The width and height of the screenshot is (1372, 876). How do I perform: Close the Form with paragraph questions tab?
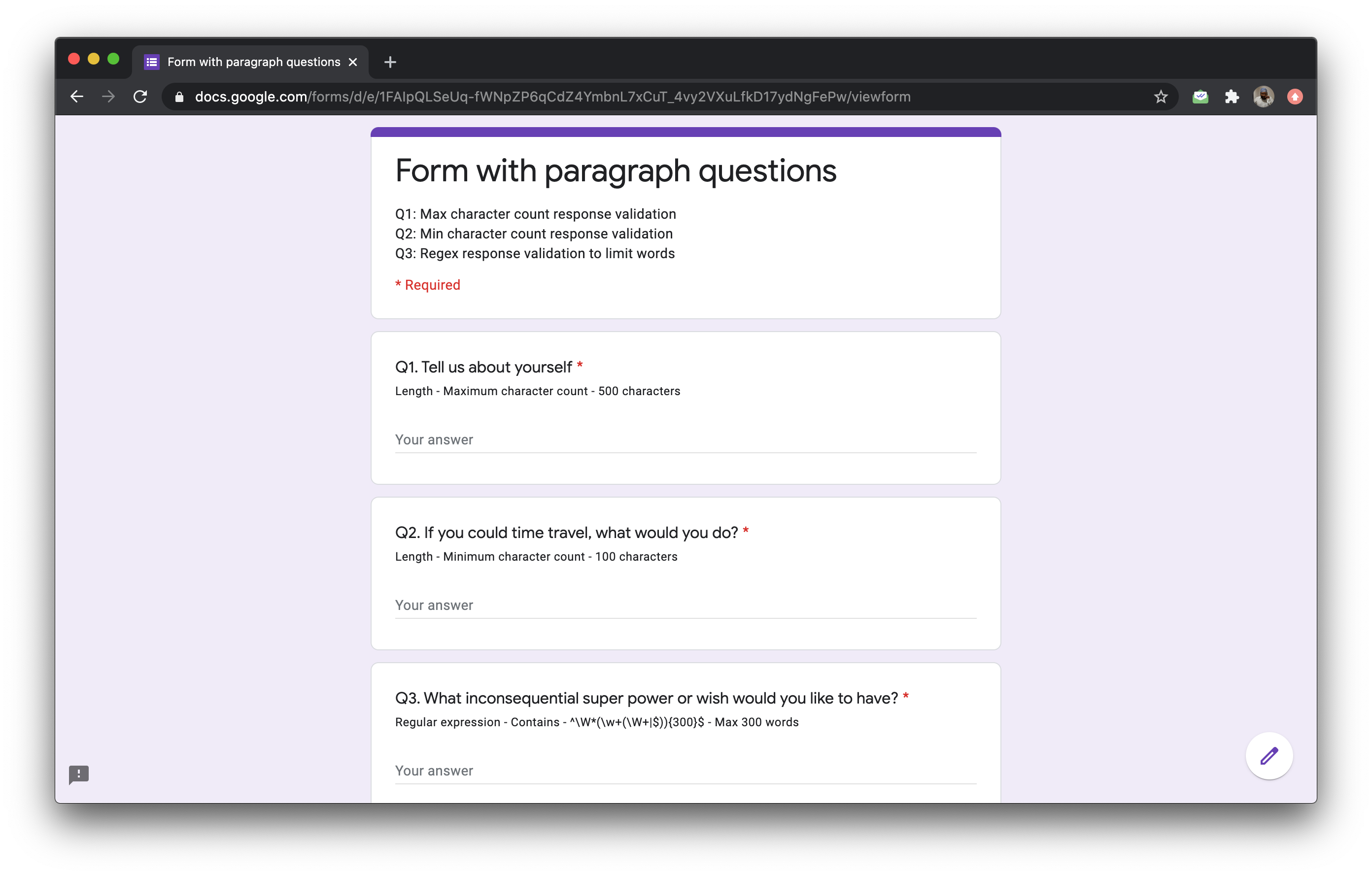pos(353,62)
